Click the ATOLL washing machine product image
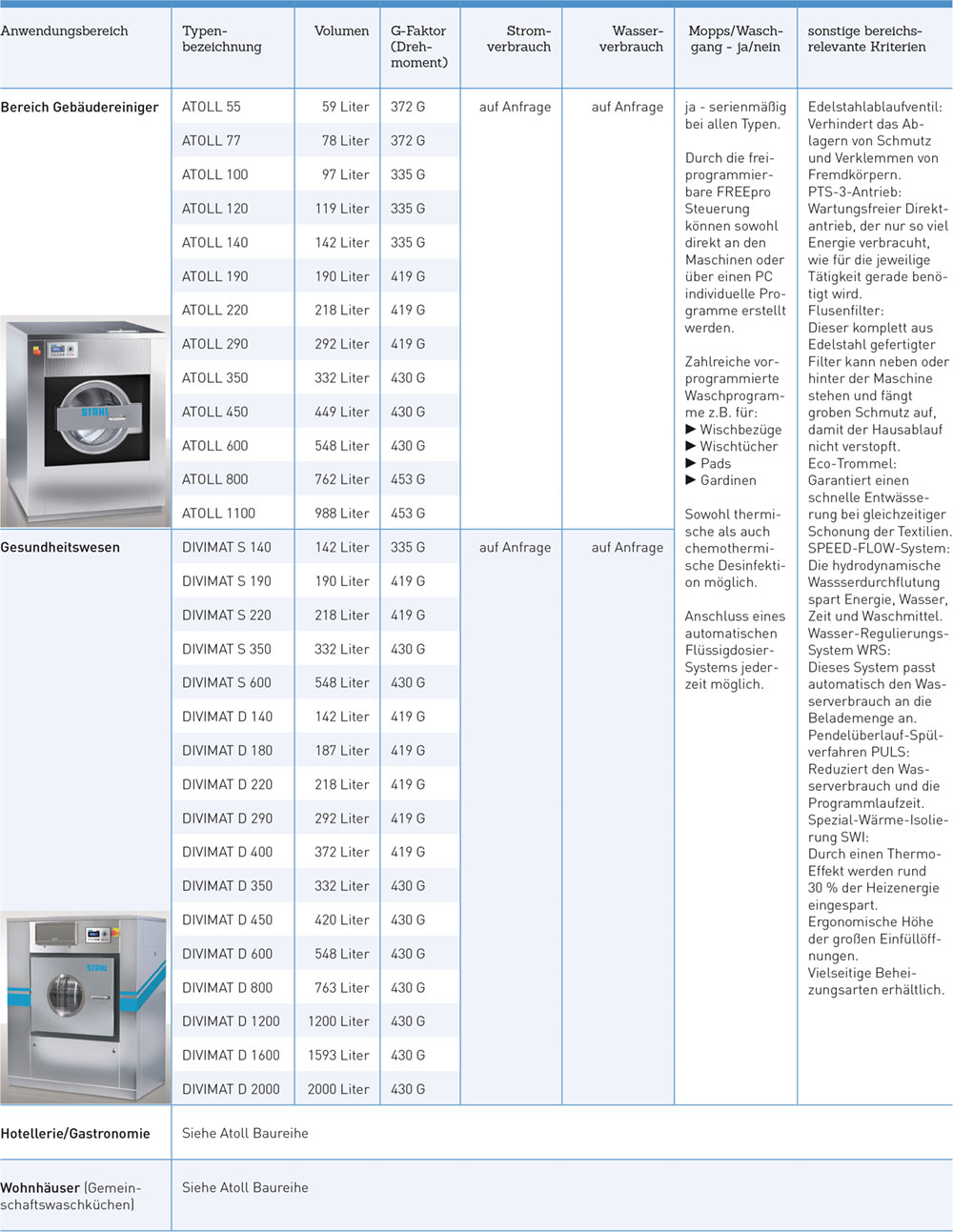This screenshot has width=953, height=1232. tap(84, 423)
